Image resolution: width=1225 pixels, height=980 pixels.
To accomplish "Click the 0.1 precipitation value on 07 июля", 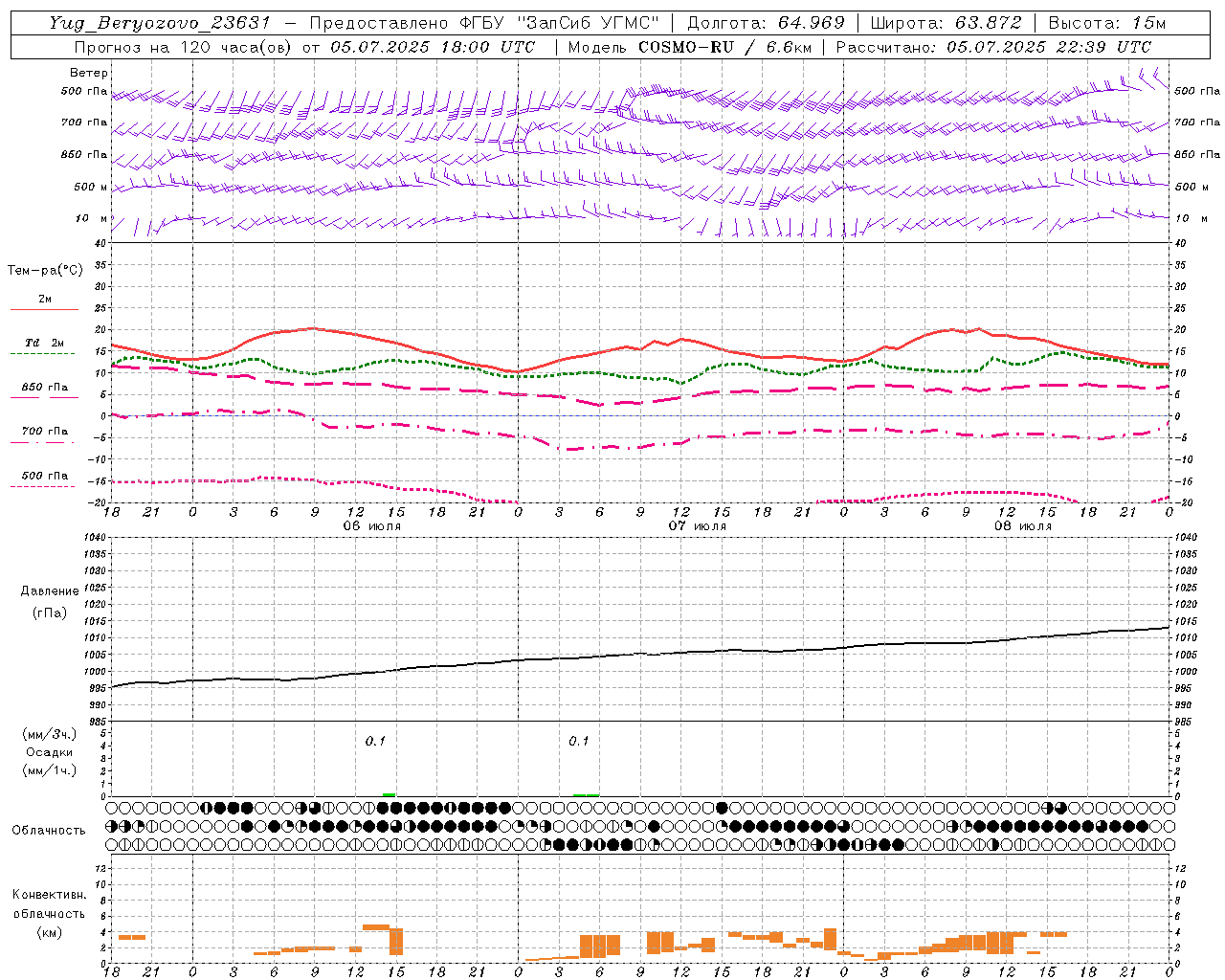I will [579, 741].
